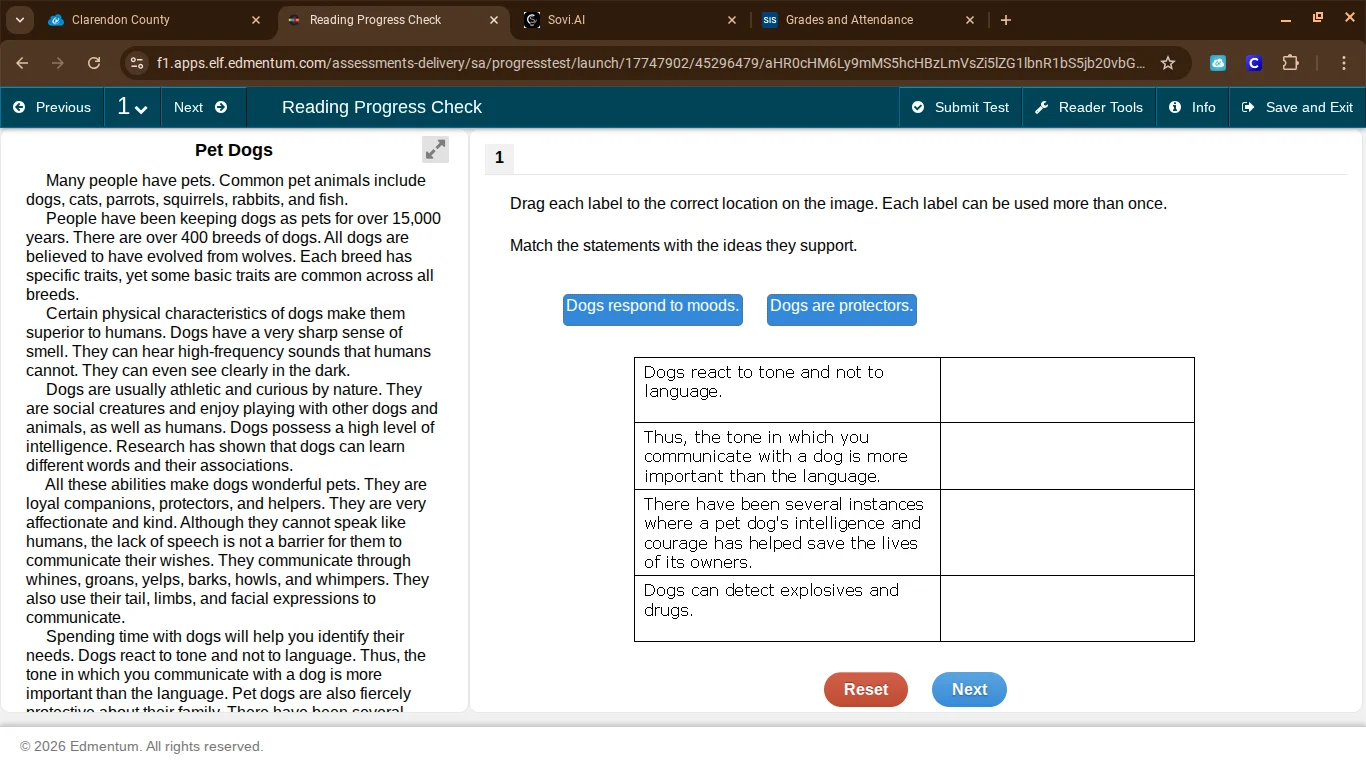The height and width of the screenshot is (768, 1366).
Task: Click answer cell beside 'Dogs can detect explosives'
Action: click(1067, 608)
